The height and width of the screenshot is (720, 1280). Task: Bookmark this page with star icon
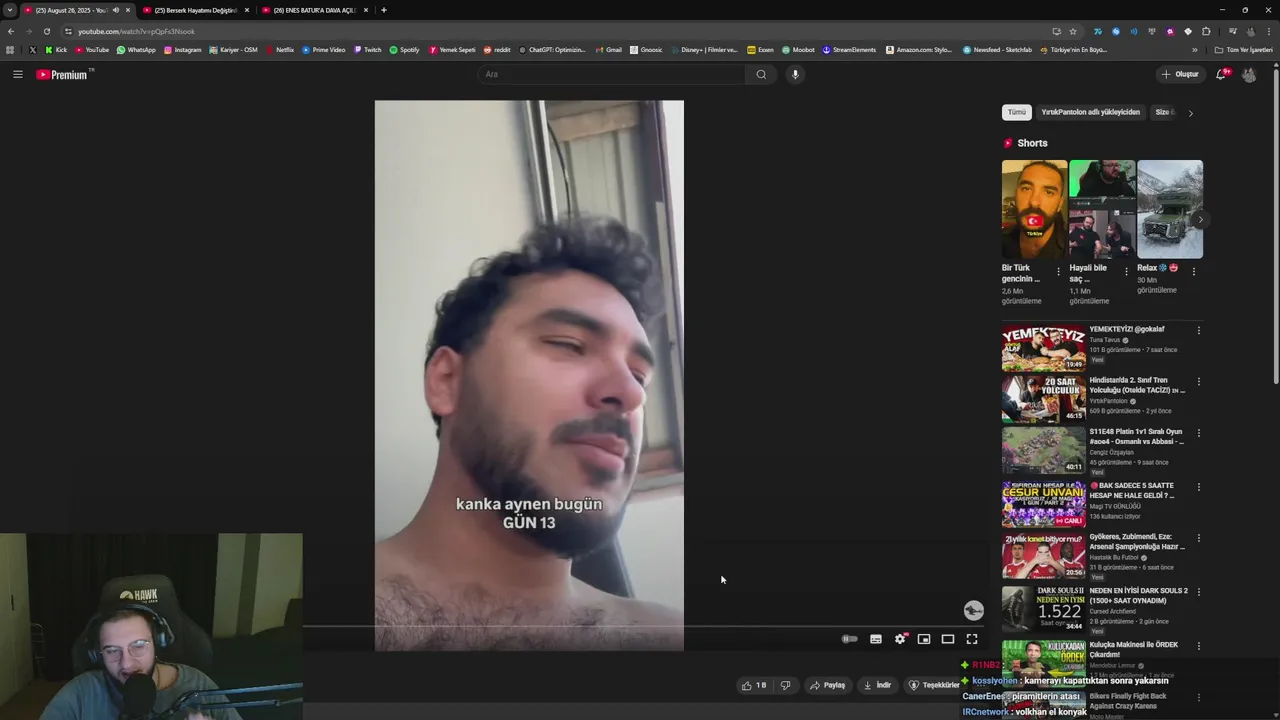click(x=1073, y=31)
